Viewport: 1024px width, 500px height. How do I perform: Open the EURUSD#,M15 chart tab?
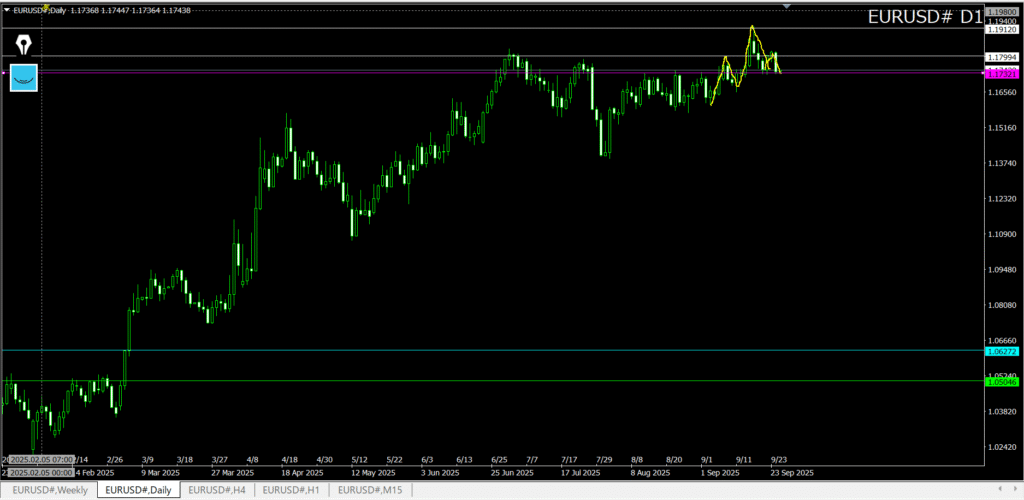(370, 490)
